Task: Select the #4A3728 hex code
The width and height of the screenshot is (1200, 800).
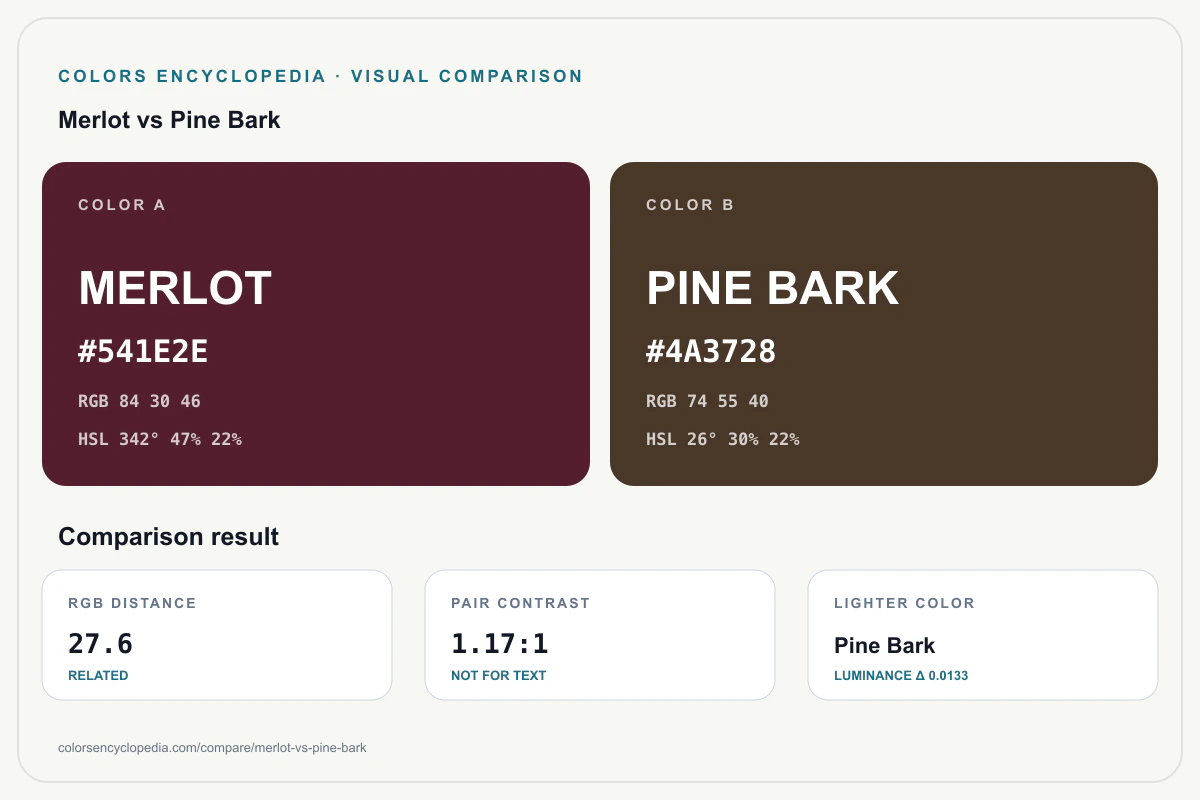Action: pos(711,352)
